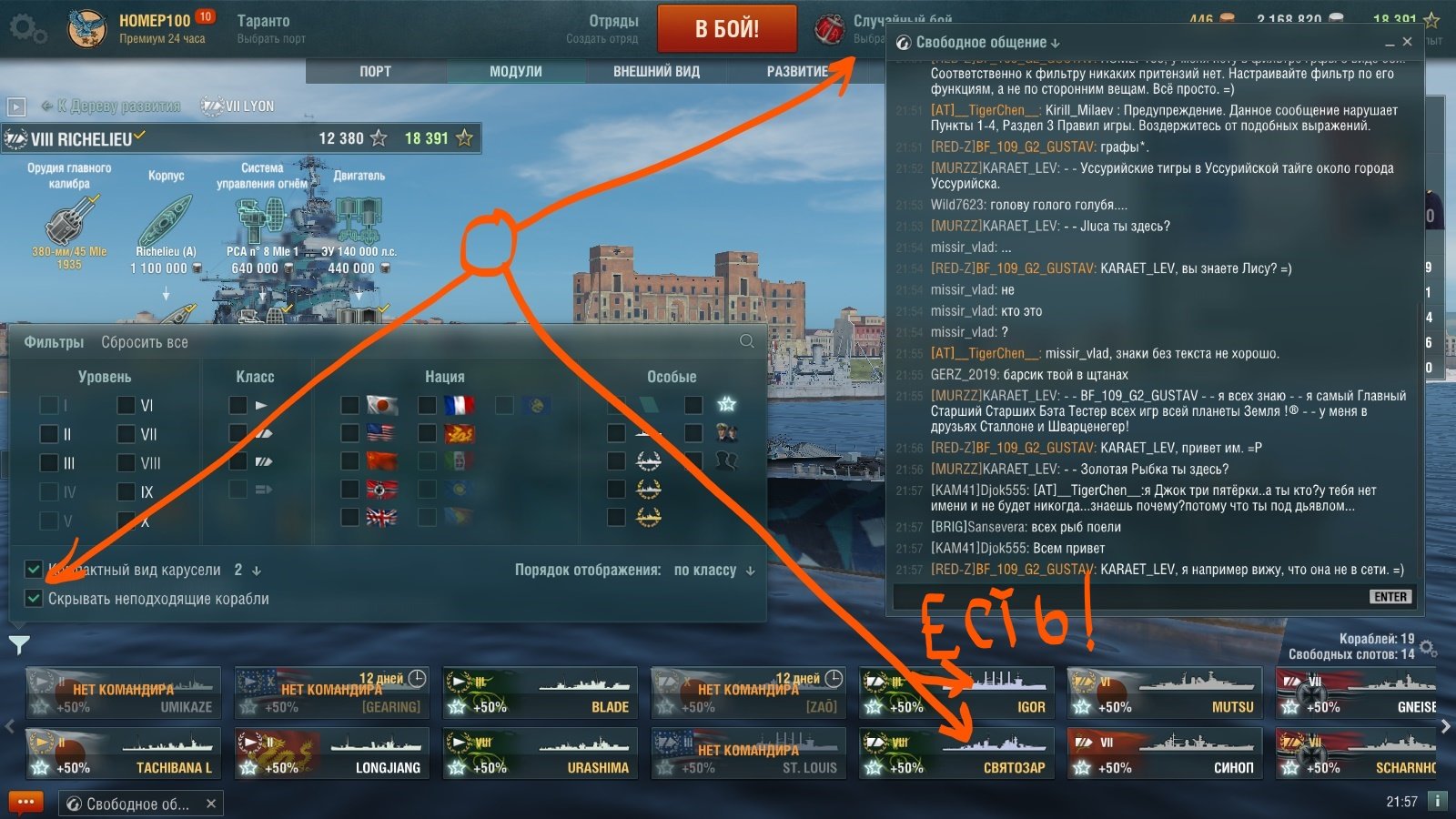Expand compact carousel rows count dropdown
Image resolution: width=1456 pixels, height=819 pixels.
click(248, 571)
